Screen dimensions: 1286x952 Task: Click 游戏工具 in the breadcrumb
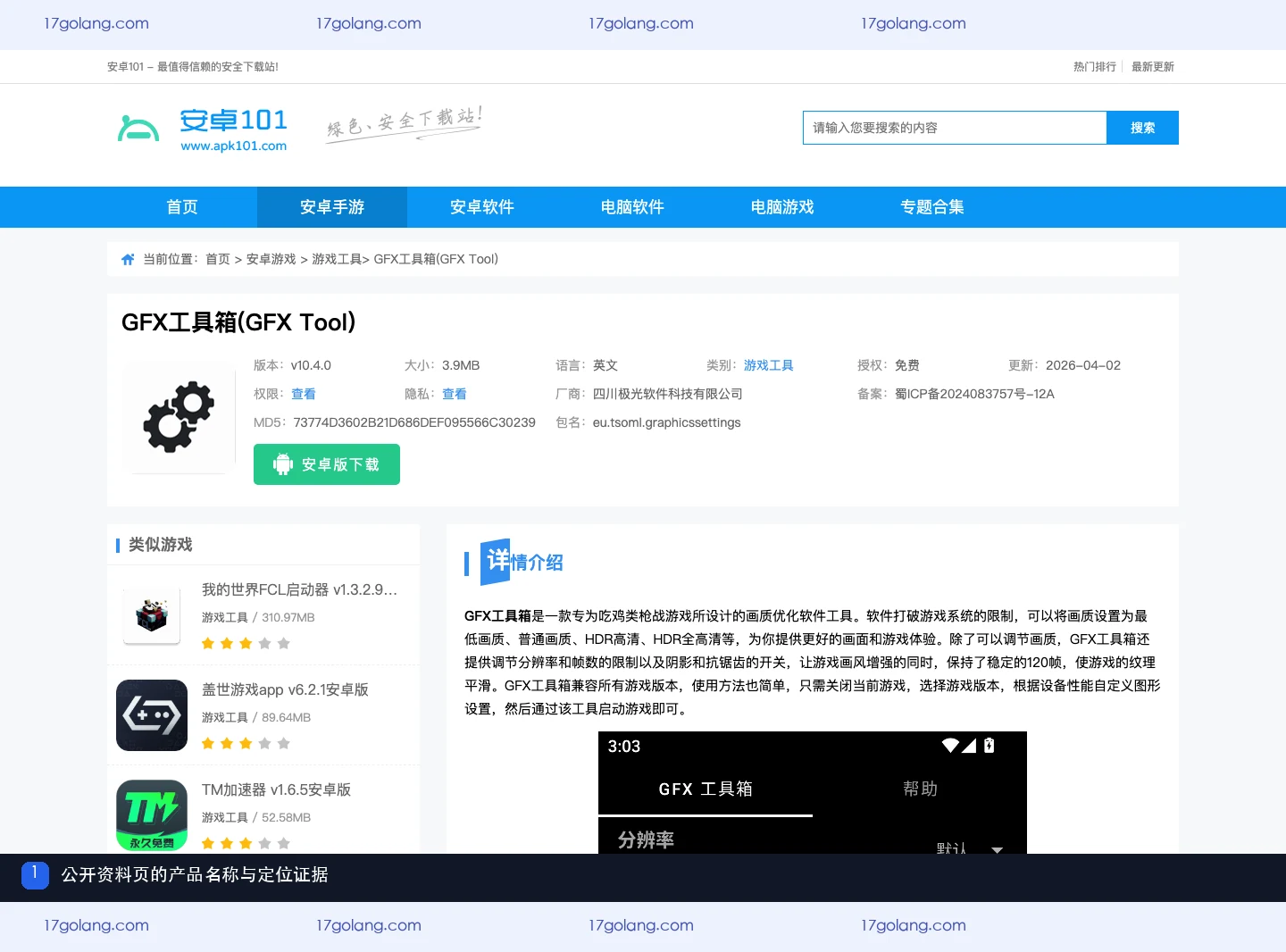pos(337,259)
